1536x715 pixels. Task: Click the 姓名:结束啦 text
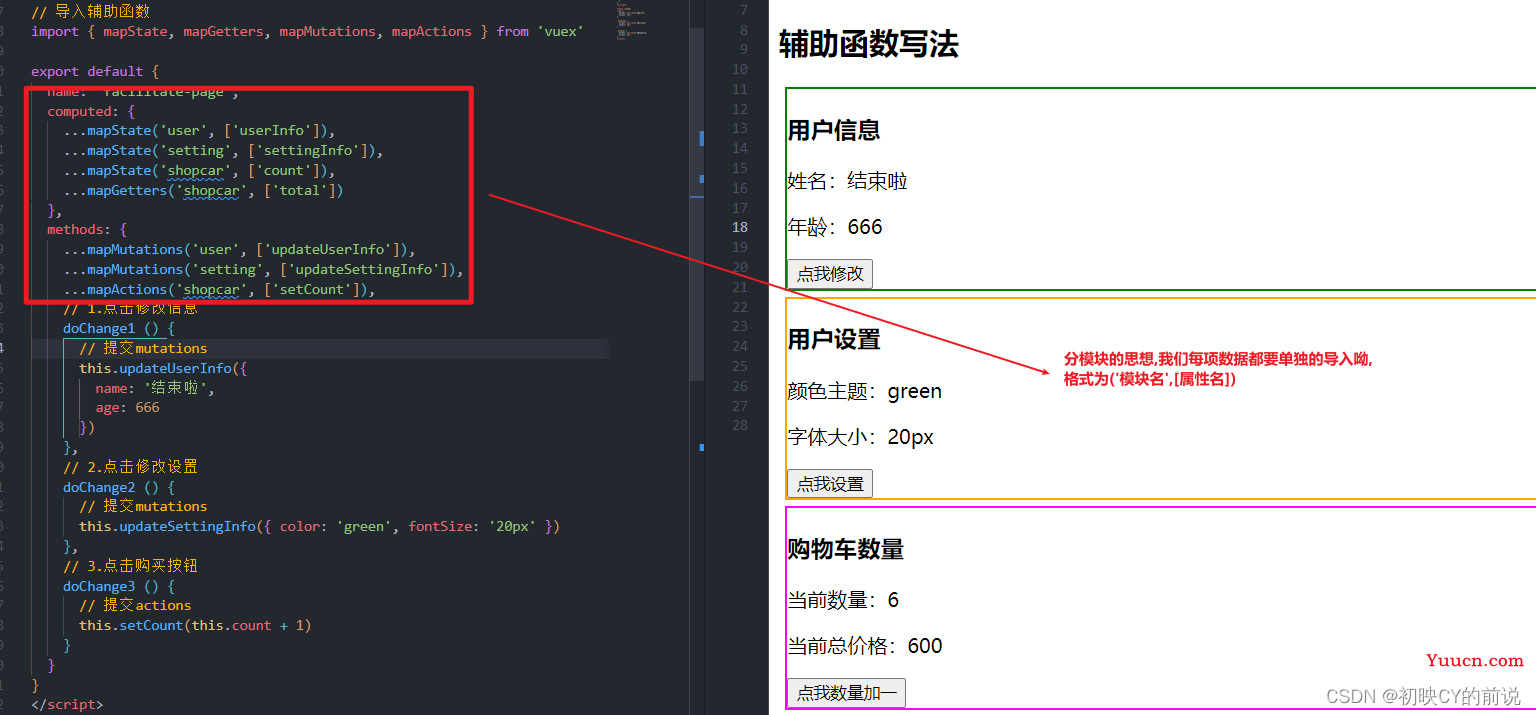tap(847, 181)
